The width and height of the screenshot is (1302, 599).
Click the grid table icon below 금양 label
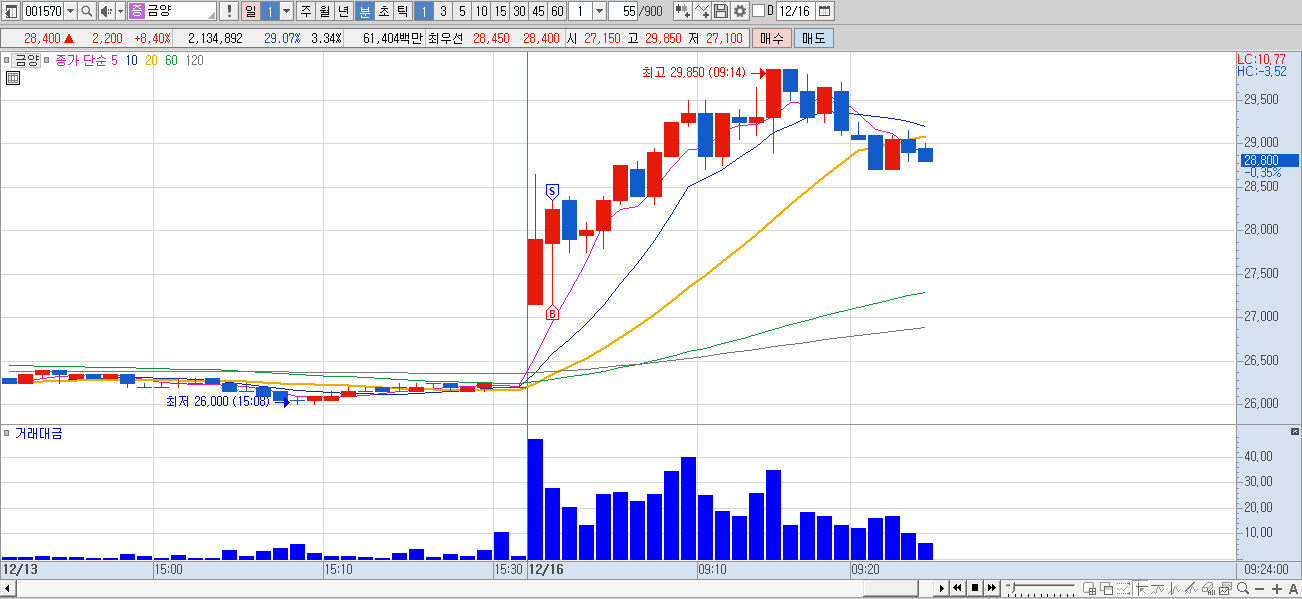[x=13, y=78]
